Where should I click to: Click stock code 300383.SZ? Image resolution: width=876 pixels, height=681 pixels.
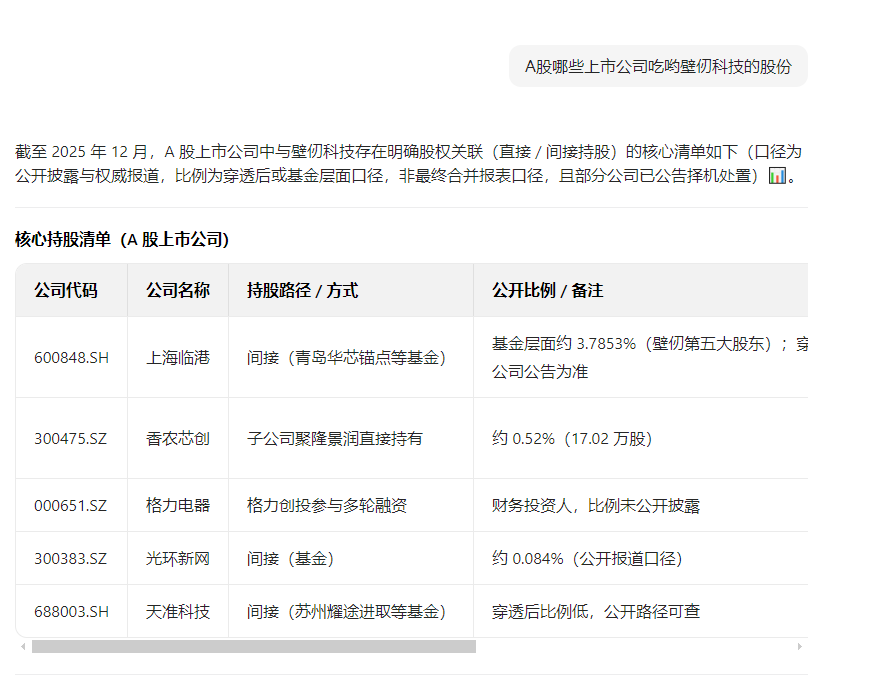[x=70, y=559]
